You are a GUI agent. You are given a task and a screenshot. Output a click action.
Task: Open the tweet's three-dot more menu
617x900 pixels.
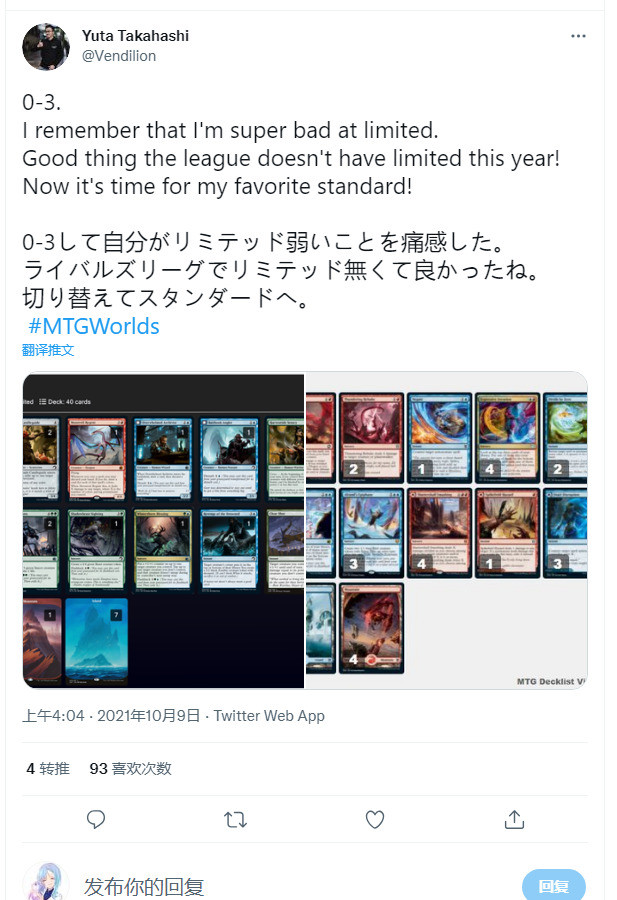[578, 36]
